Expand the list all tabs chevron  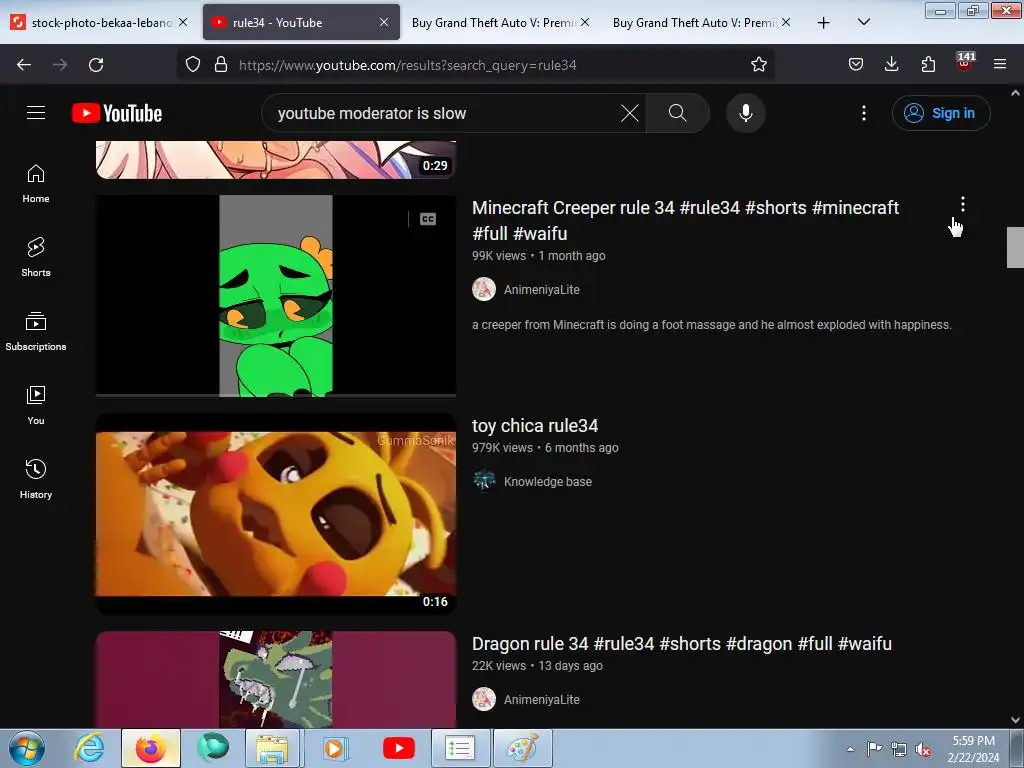click(863, 23)
